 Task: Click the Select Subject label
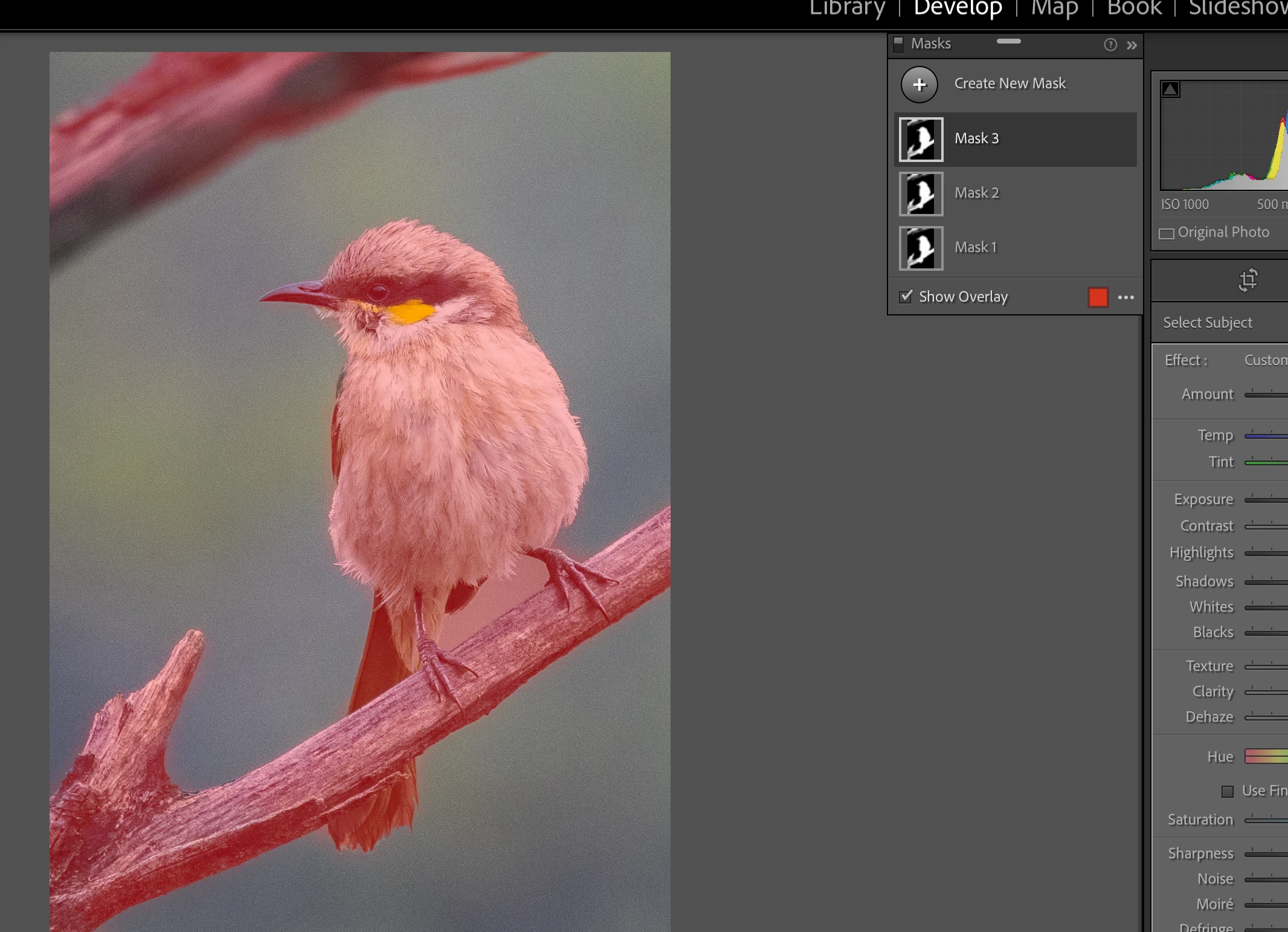click(1207, 323)
